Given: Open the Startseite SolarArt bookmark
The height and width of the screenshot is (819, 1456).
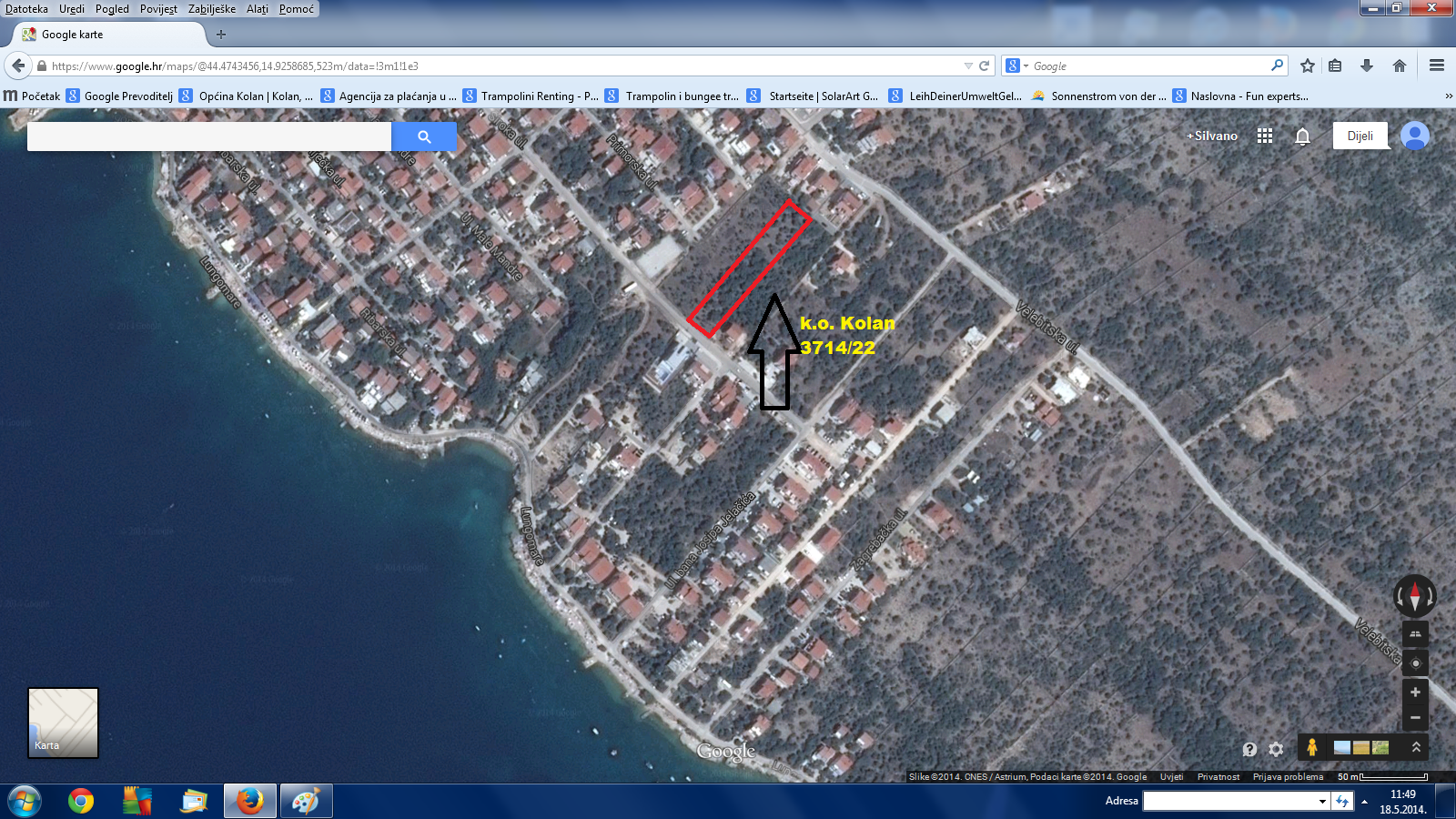Looking at the screenshot, I should point(813,96).
